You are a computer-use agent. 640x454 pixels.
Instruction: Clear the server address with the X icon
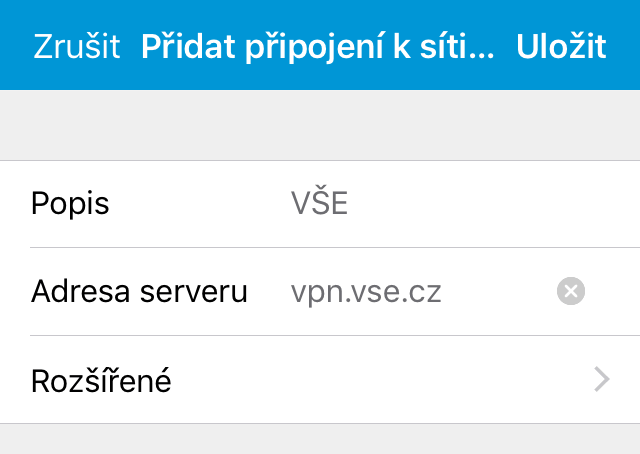pos(570,292)
